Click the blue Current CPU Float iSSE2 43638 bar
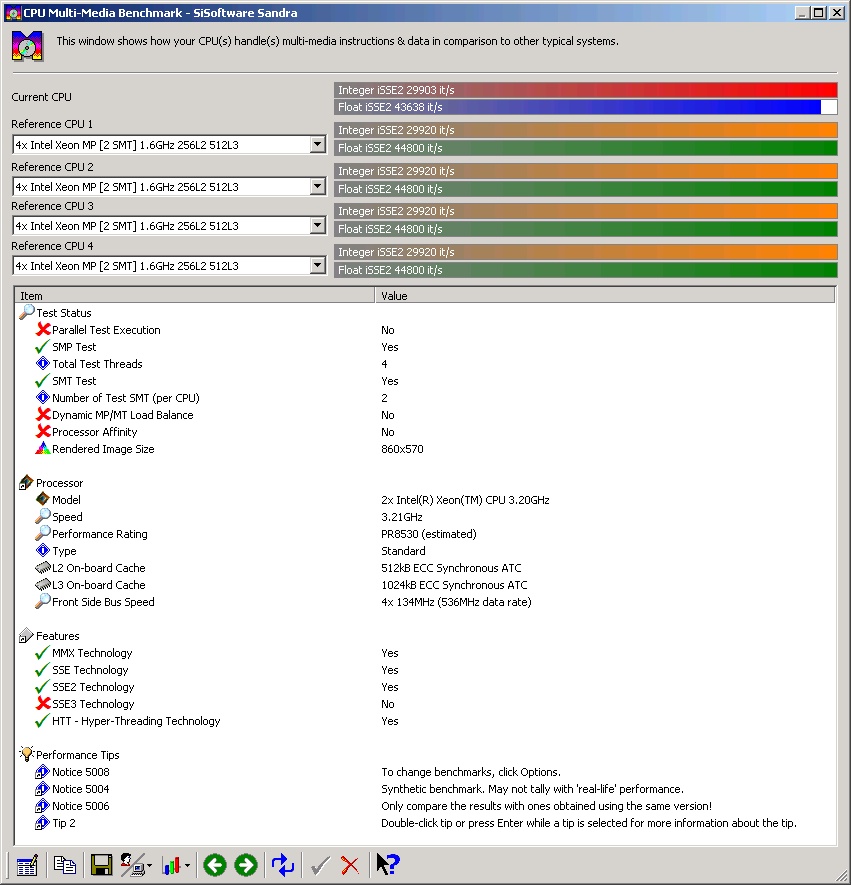 [586, 107]
